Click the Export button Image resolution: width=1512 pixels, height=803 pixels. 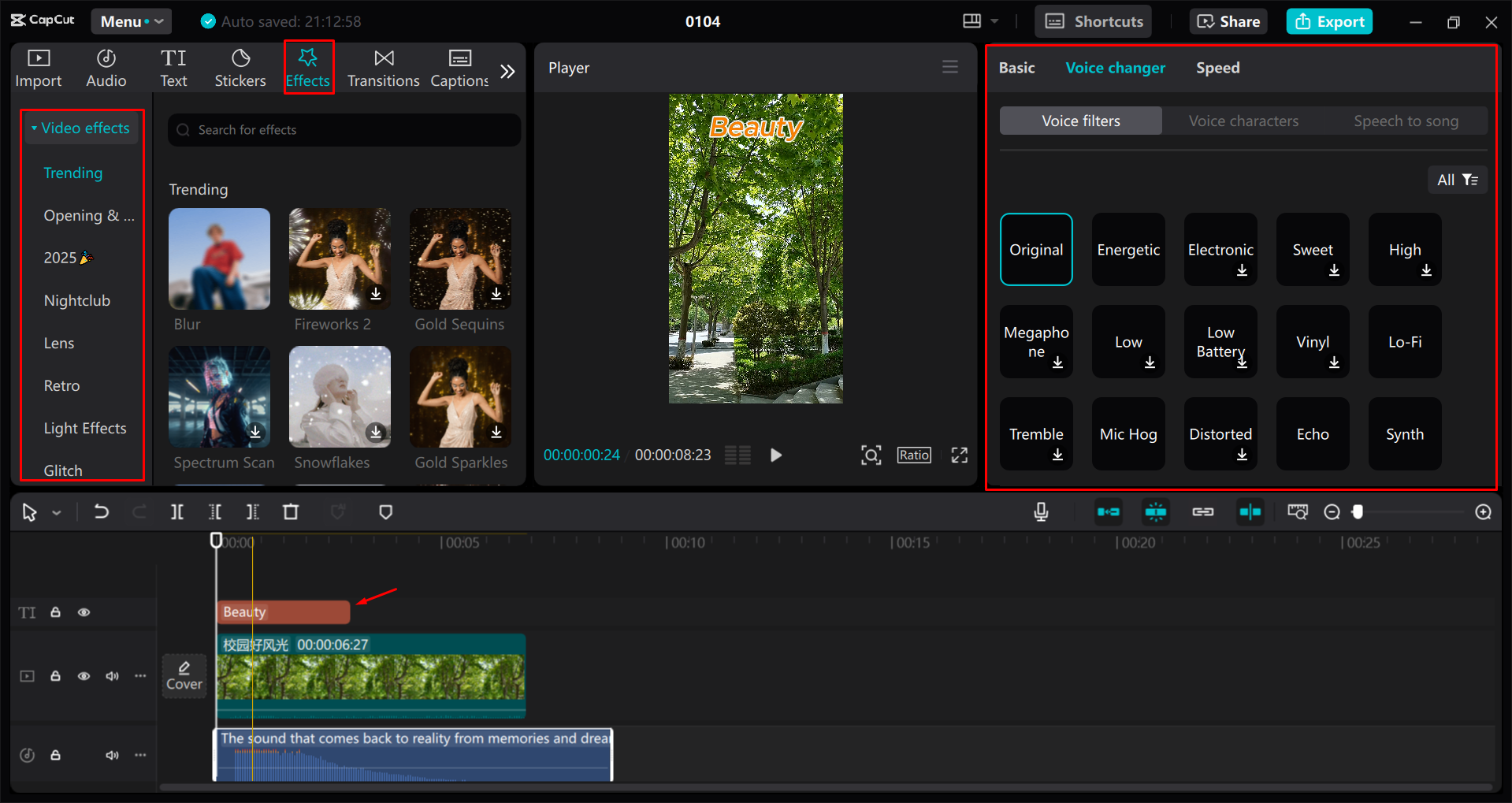[x=1329, y=21]
